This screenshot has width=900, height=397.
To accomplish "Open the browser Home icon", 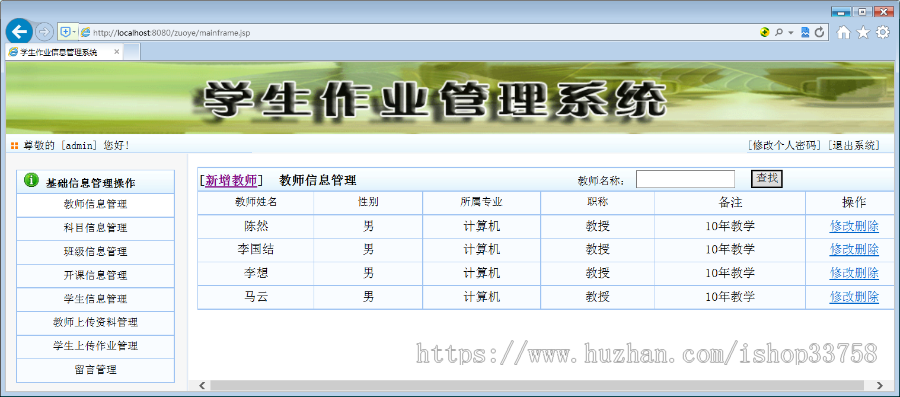I will click(843, 33).
